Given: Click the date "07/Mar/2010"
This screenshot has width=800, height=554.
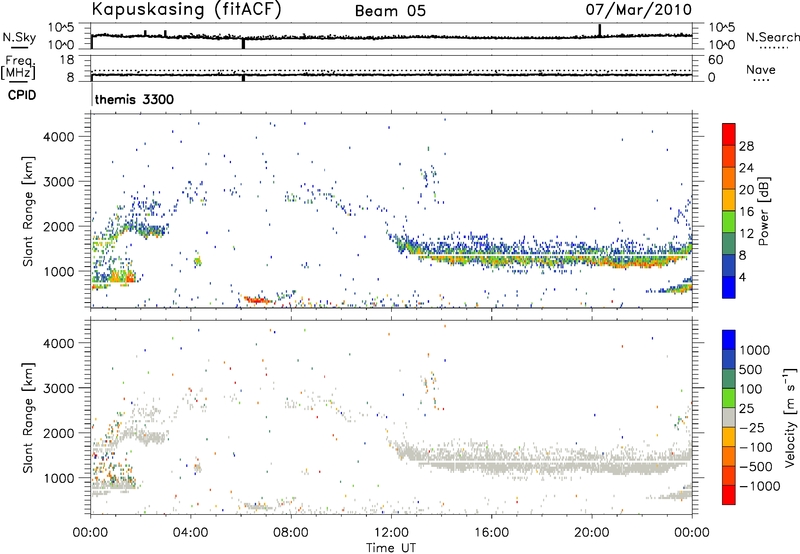Looking at the screenshot, I should pyautogui.click(x=639, y=9).
